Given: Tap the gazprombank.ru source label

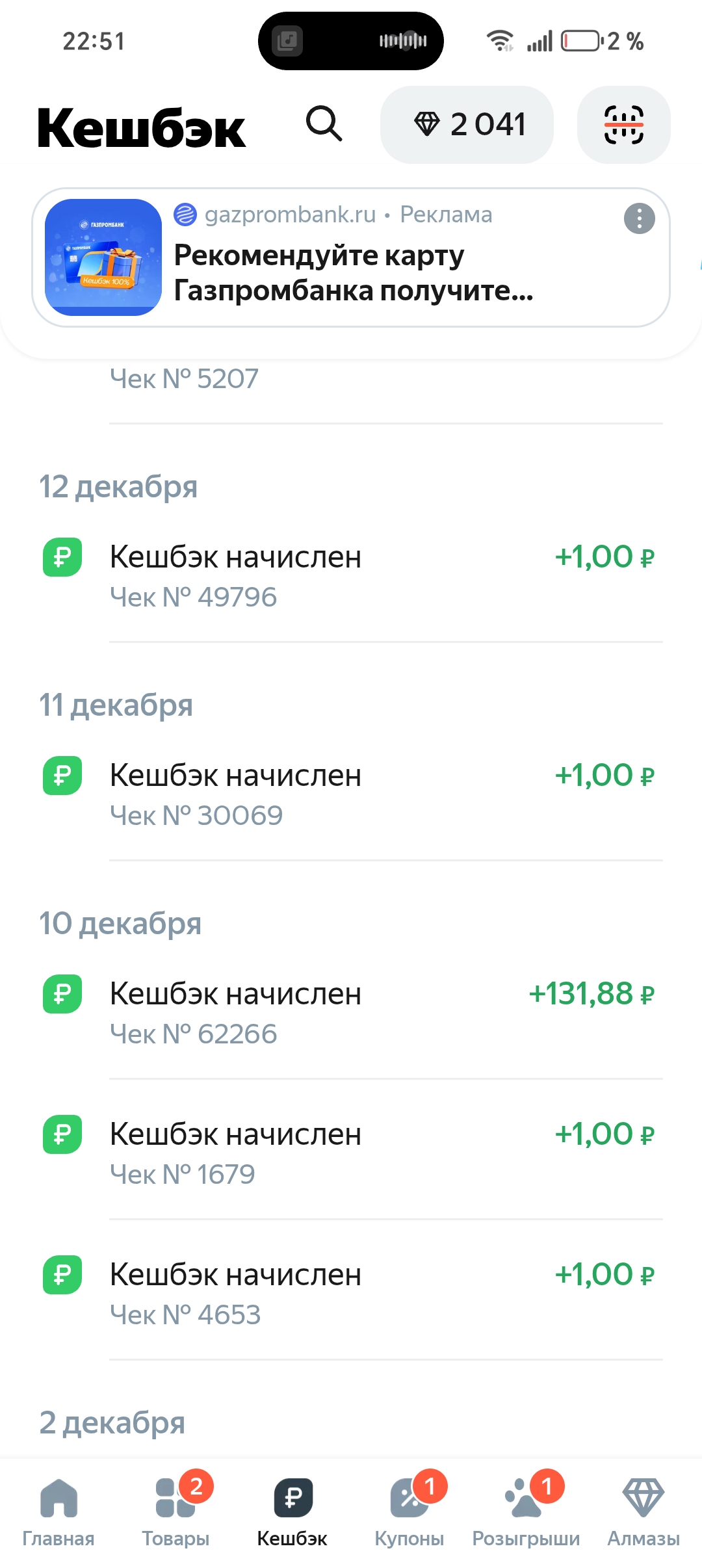Looking at the screenshot, I should [289, 215].
